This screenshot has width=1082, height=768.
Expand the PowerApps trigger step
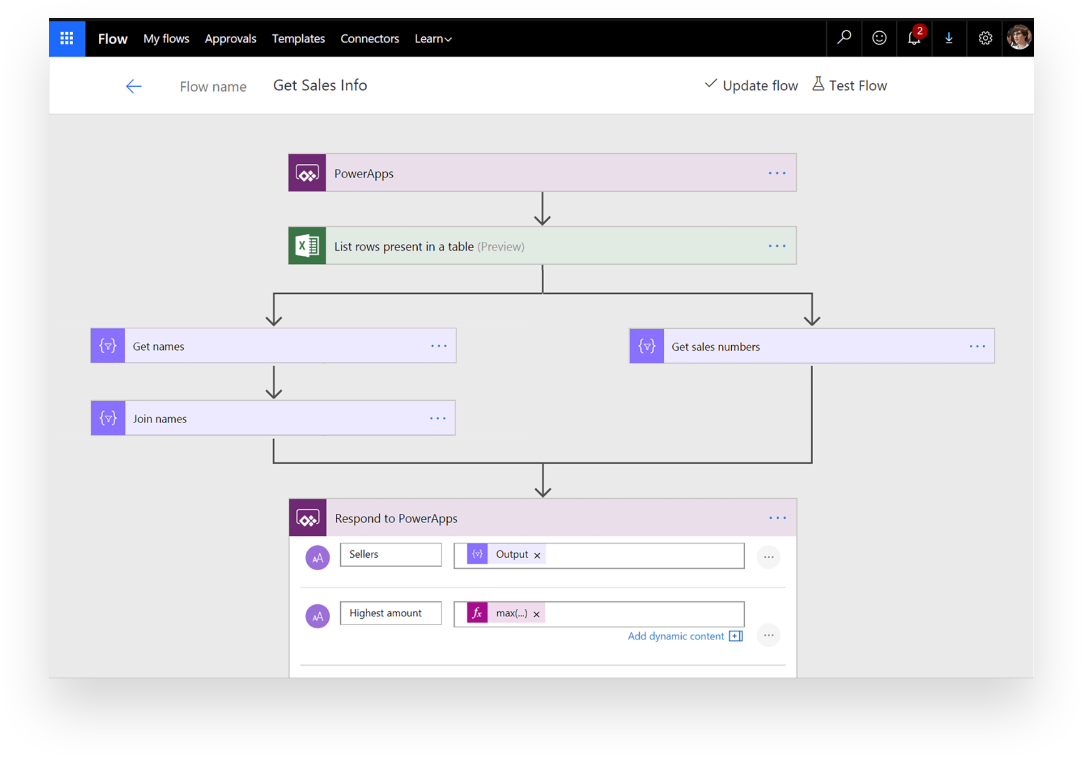[x=542, y=173]
